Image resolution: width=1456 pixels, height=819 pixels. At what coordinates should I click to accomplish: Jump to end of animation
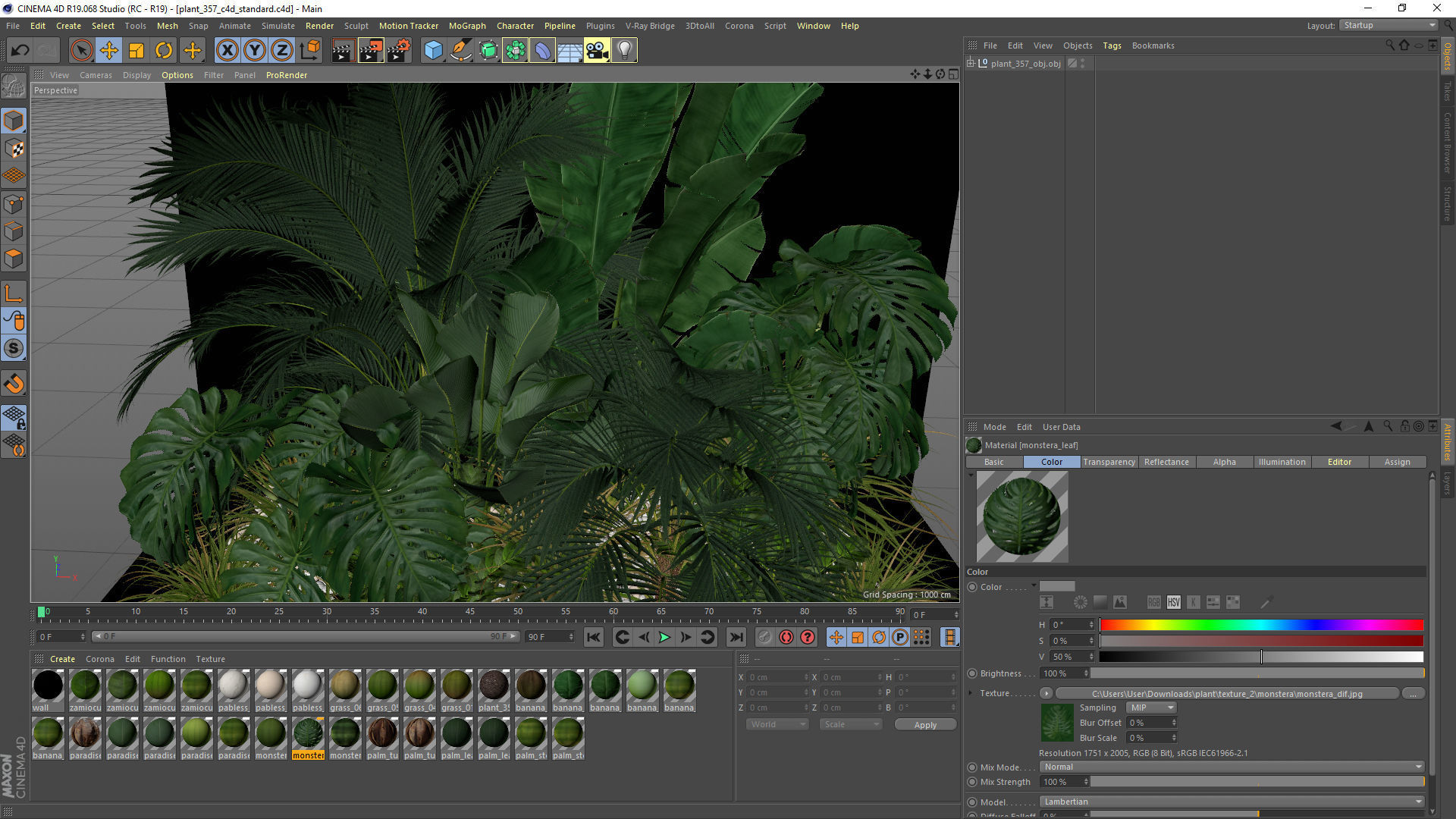pyautogui.click(x=736, y=637)
